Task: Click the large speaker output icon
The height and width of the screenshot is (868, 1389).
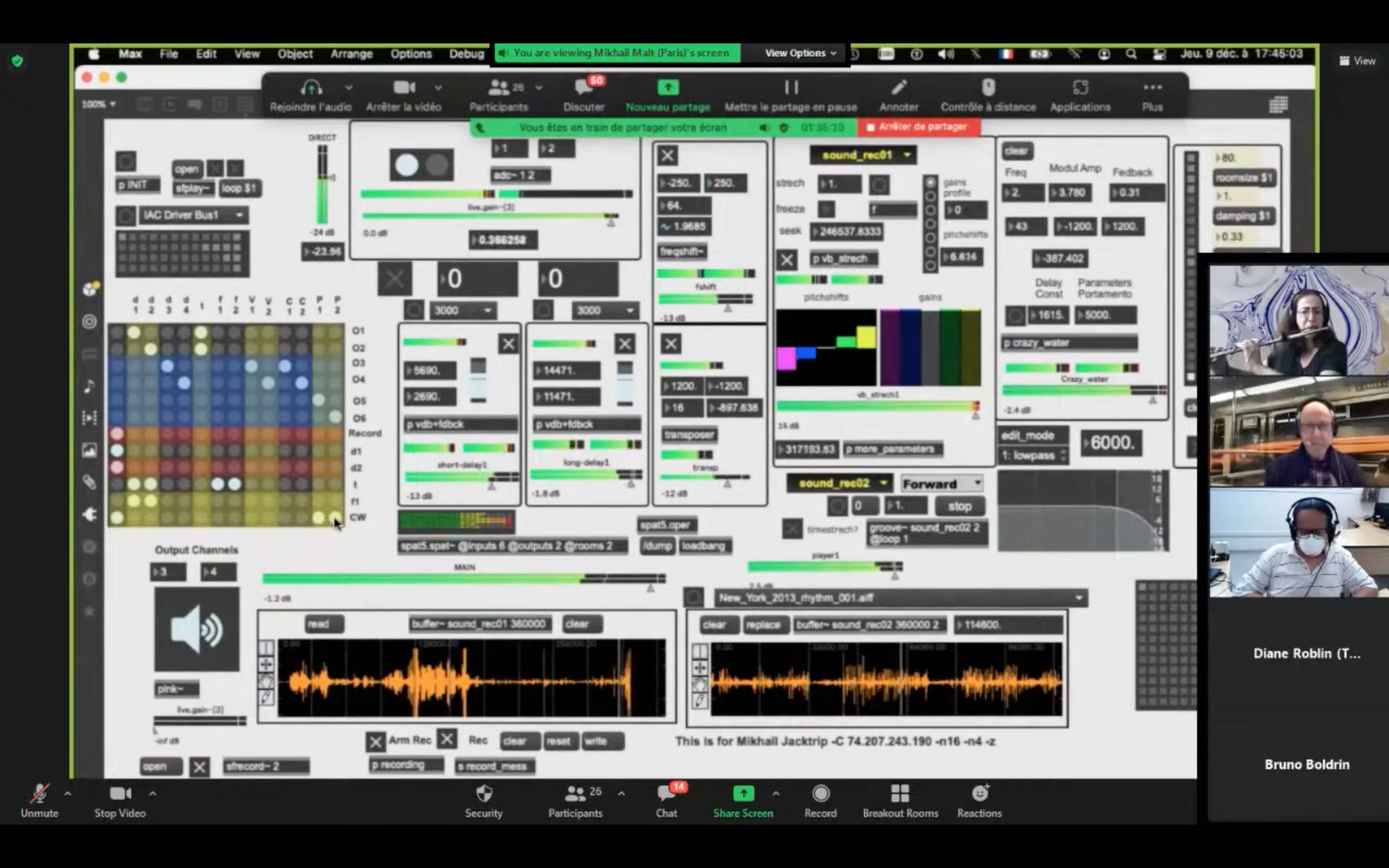Action: coord(196,630)
